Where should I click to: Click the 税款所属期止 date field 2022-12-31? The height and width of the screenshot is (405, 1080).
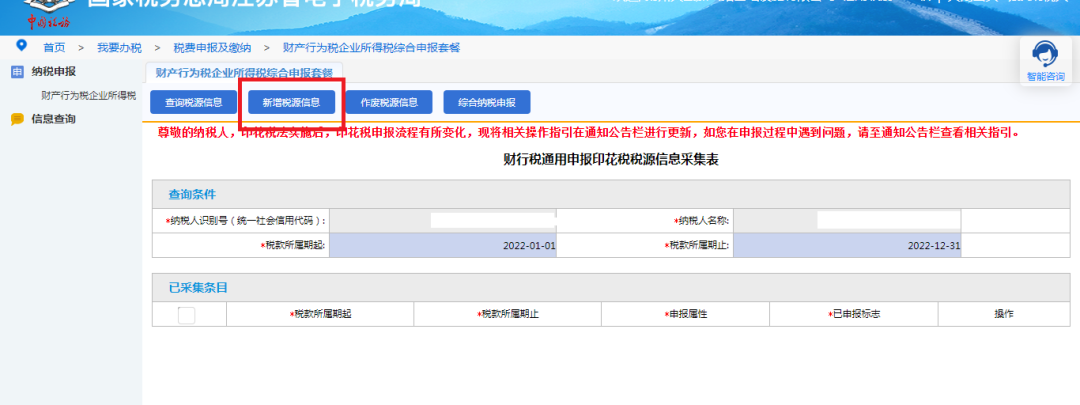[x=846, y=245]
